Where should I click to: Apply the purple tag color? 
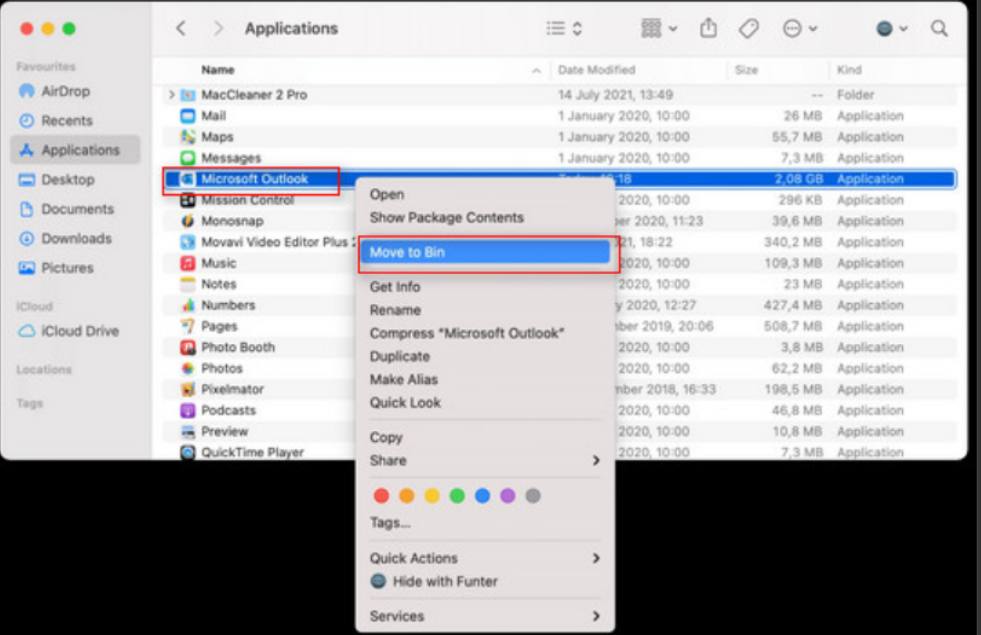click(507, 496)
